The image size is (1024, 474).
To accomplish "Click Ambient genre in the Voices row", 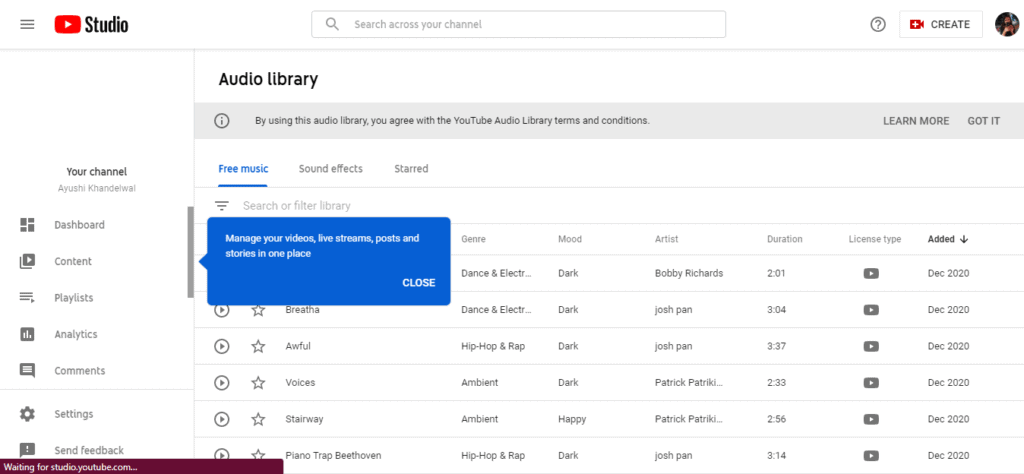I will pos(479,383).
